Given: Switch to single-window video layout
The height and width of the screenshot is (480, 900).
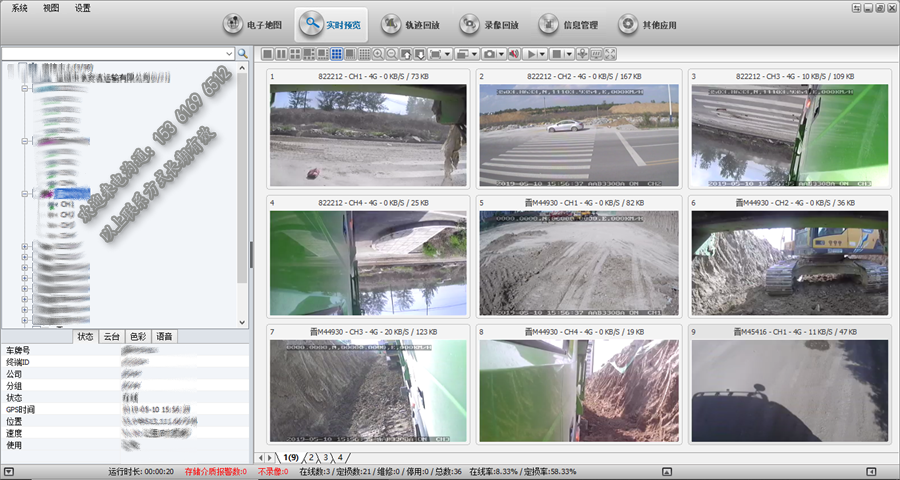Looking at the screenshot, I should point(267,53).
